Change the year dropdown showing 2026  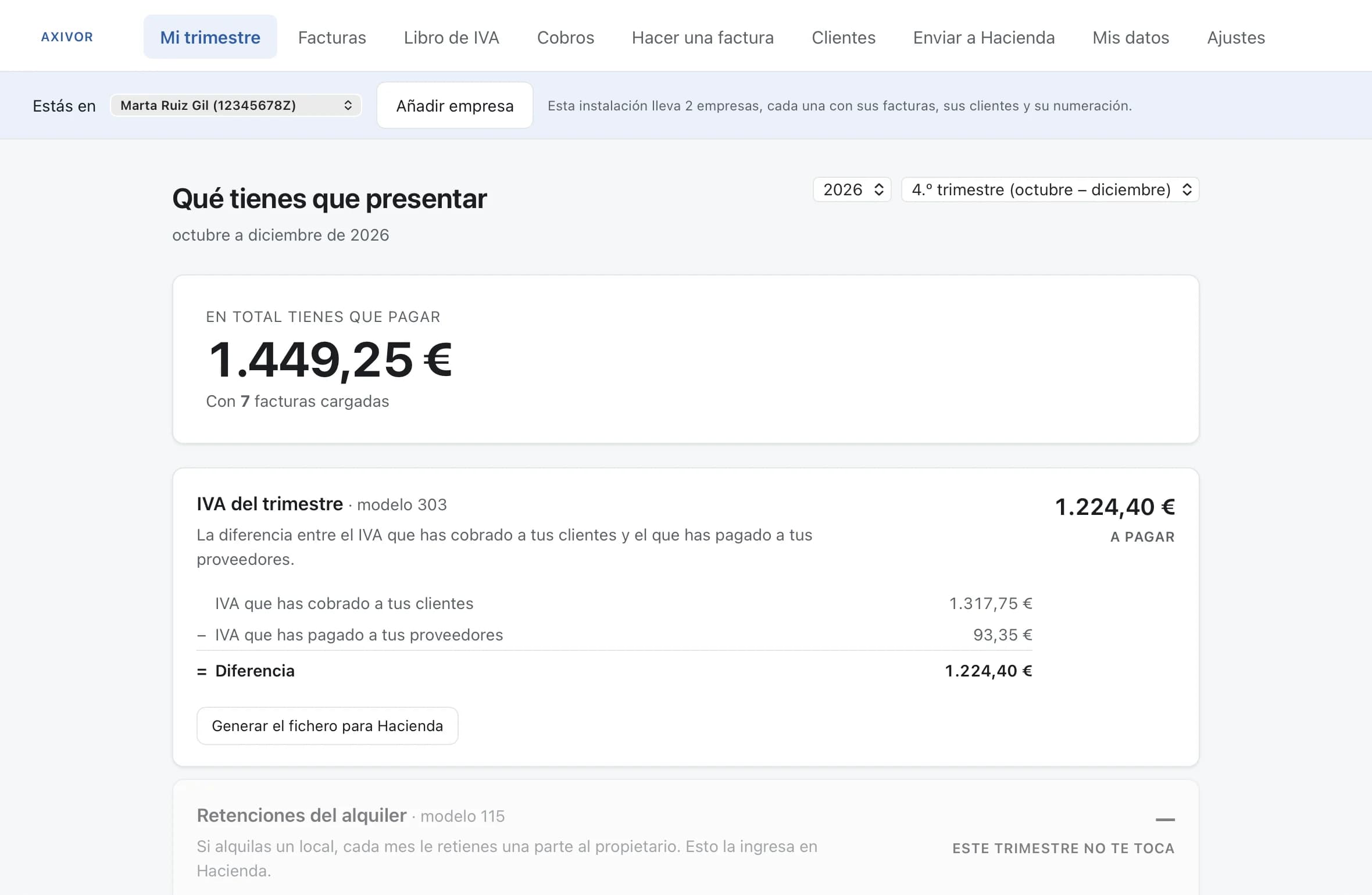pyautogui.click(x=852, y=189)
